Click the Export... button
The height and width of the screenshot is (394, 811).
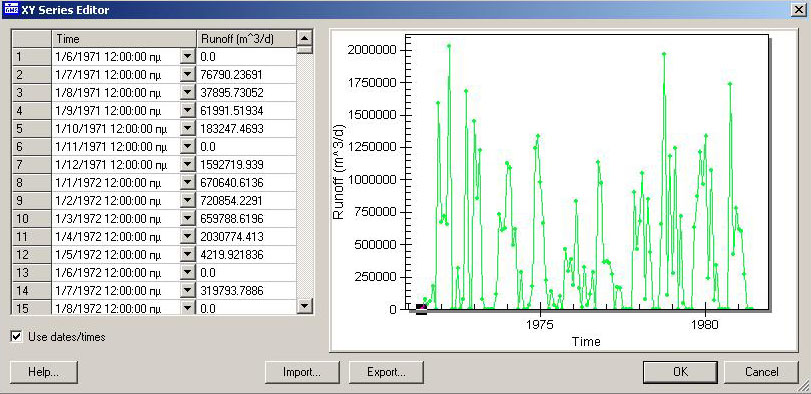386,372
